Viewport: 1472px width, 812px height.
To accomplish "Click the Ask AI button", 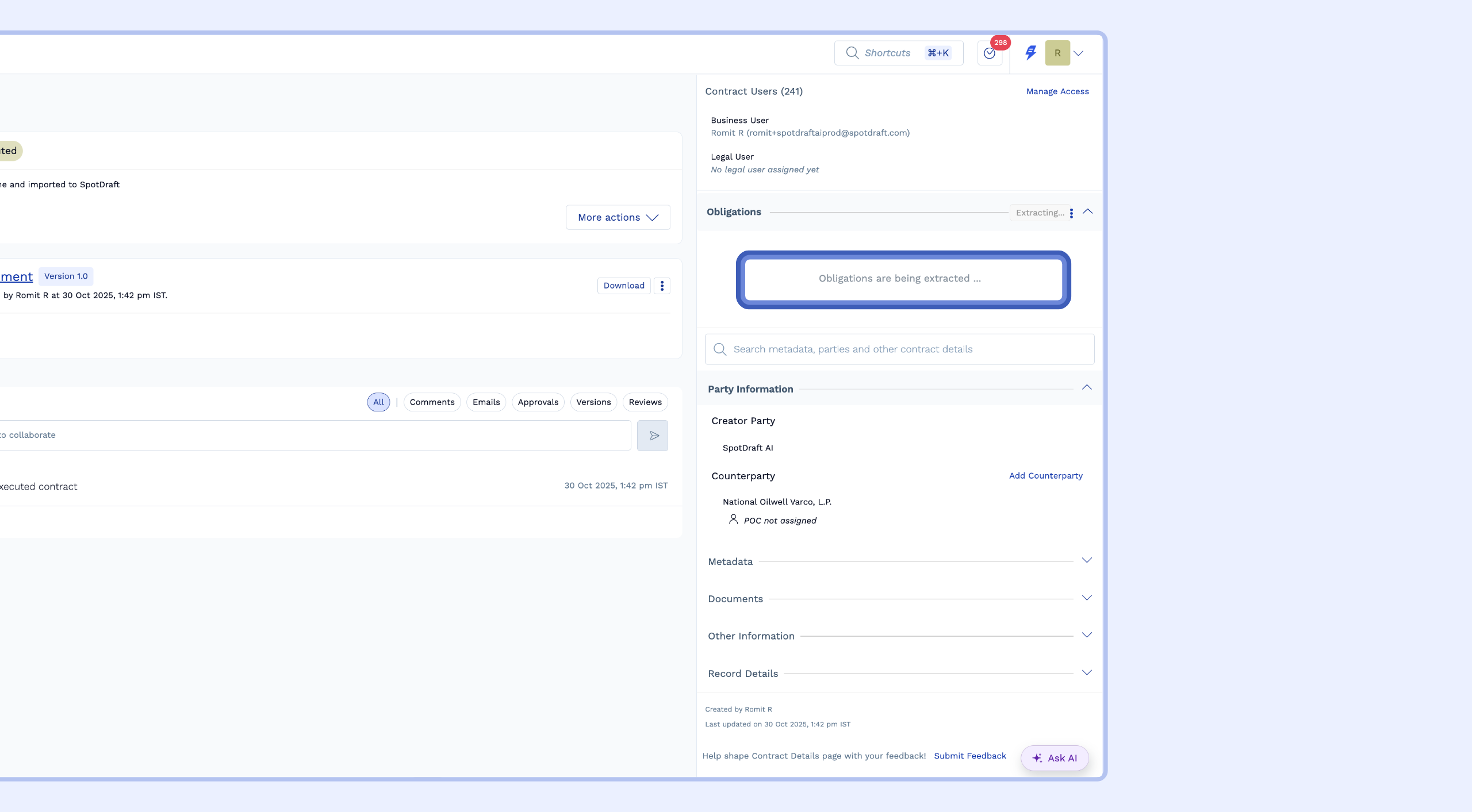I will tap(1054, 758).
